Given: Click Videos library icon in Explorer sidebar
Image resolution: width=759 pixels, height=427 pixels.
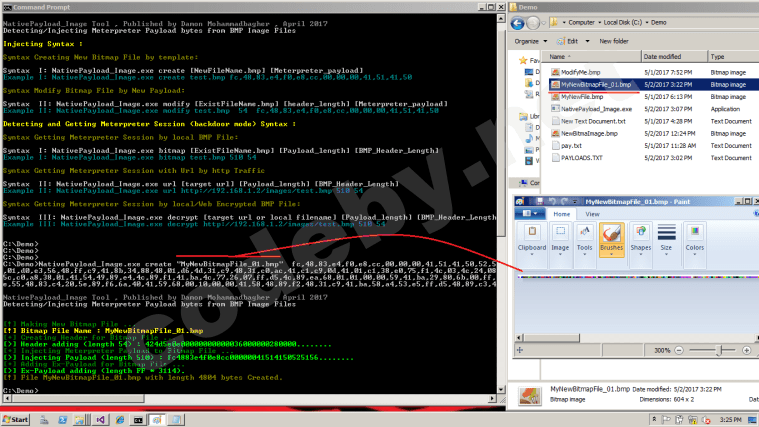Looking at the screenshot, I should [529, 161].
